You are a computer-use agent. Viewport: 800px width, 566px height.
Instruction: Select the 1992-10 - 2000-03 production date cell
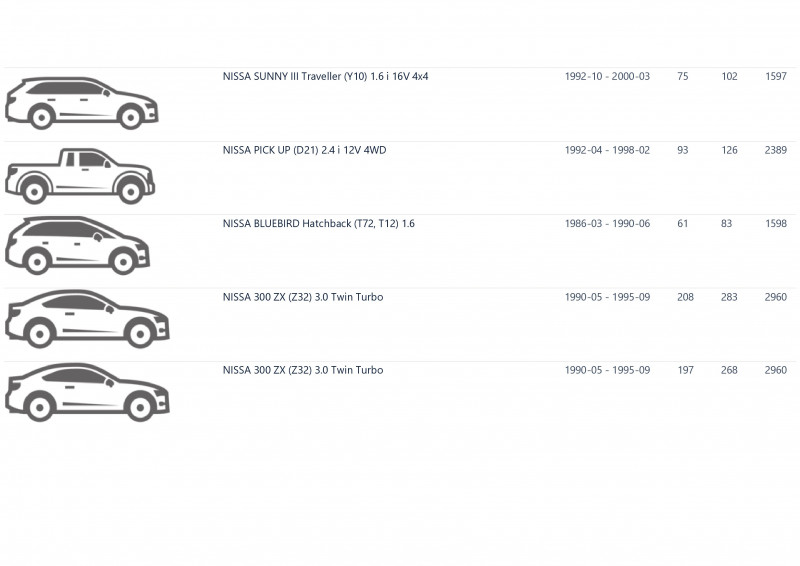pyautogui.click(x=607, y=77)
